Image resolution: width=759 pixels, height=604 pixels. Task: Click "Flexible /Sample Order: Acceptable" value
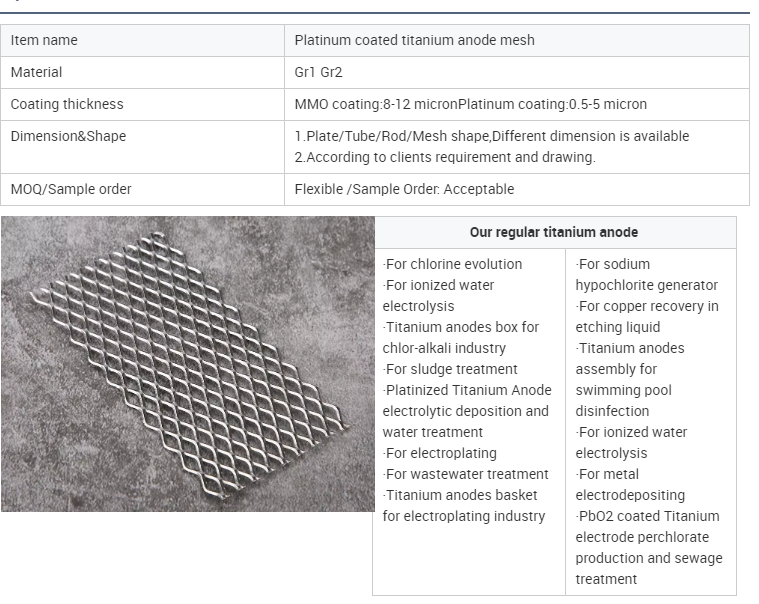[404, 189]
